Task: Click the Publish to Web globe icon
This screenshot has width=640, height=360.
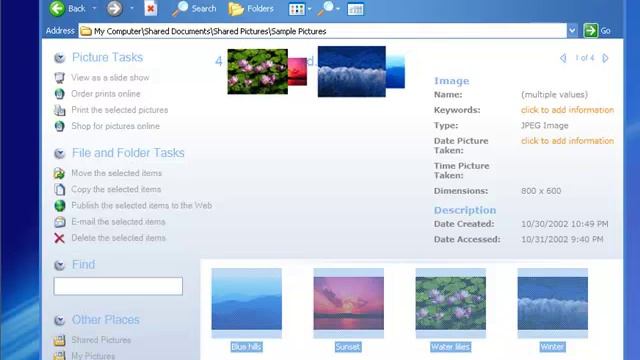Action: (60, 205)
